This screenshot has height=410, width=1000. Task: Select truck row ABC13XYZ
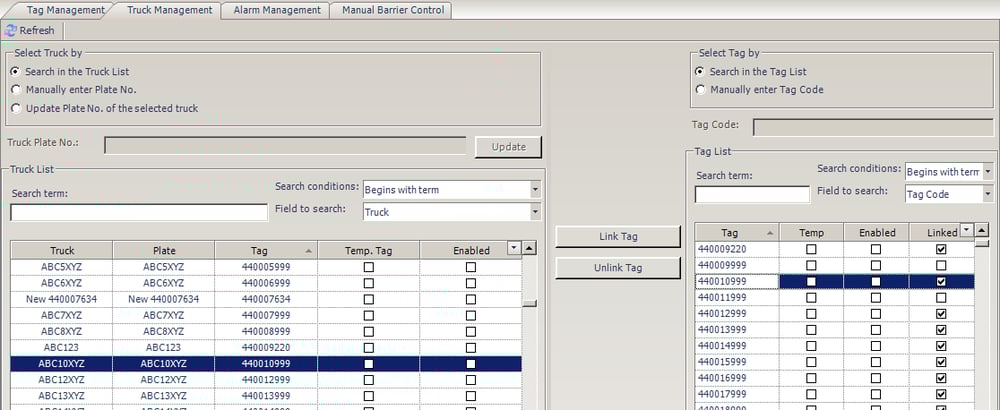click(x=266, y=395)
